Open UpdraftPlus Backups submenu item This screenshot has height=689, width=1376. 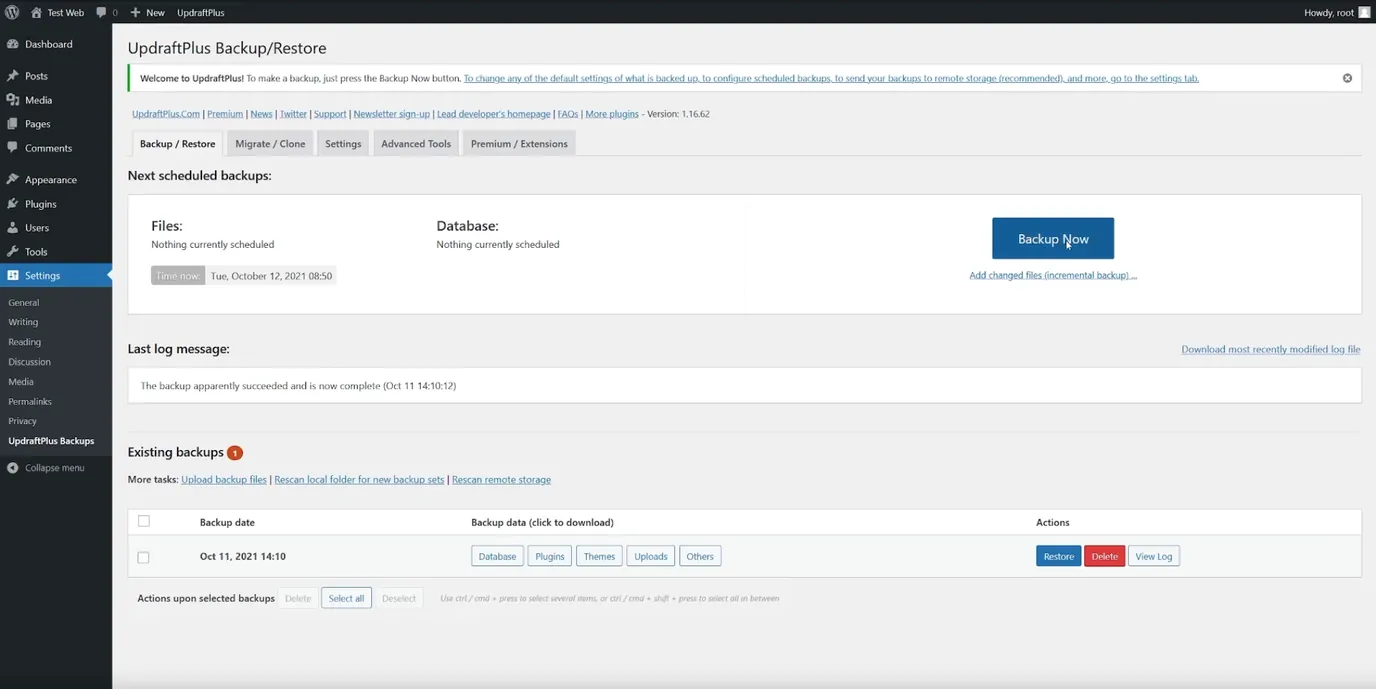pyautogui.click(x=51, y=441)
